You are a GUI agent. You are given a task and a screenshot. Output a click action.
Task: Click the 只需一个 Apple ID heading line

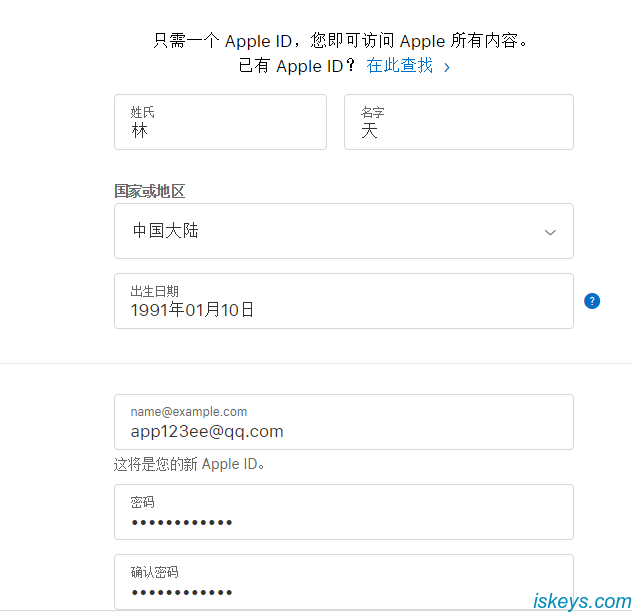341,41
